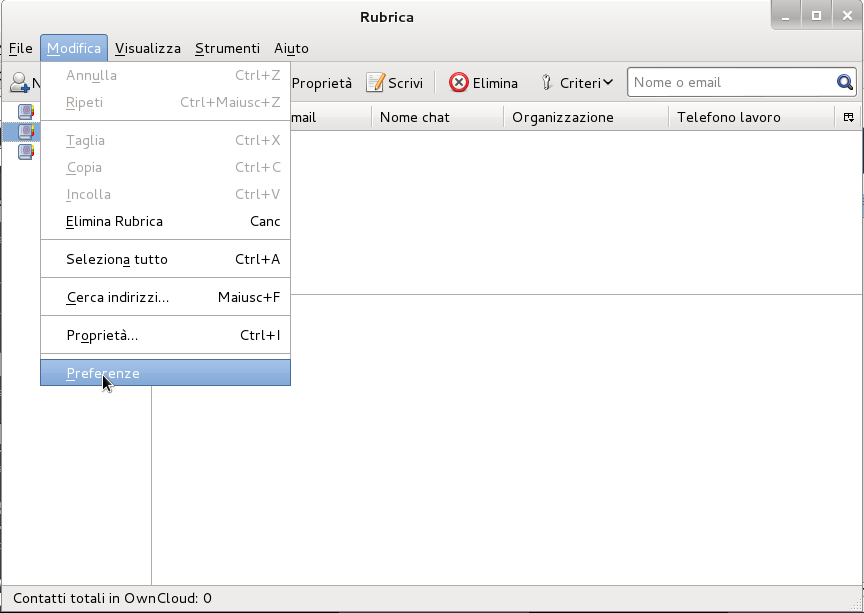Click the new contact icon in toolbar
The image size is (864, 613).
pyautogui.click(x=19, y=83)
